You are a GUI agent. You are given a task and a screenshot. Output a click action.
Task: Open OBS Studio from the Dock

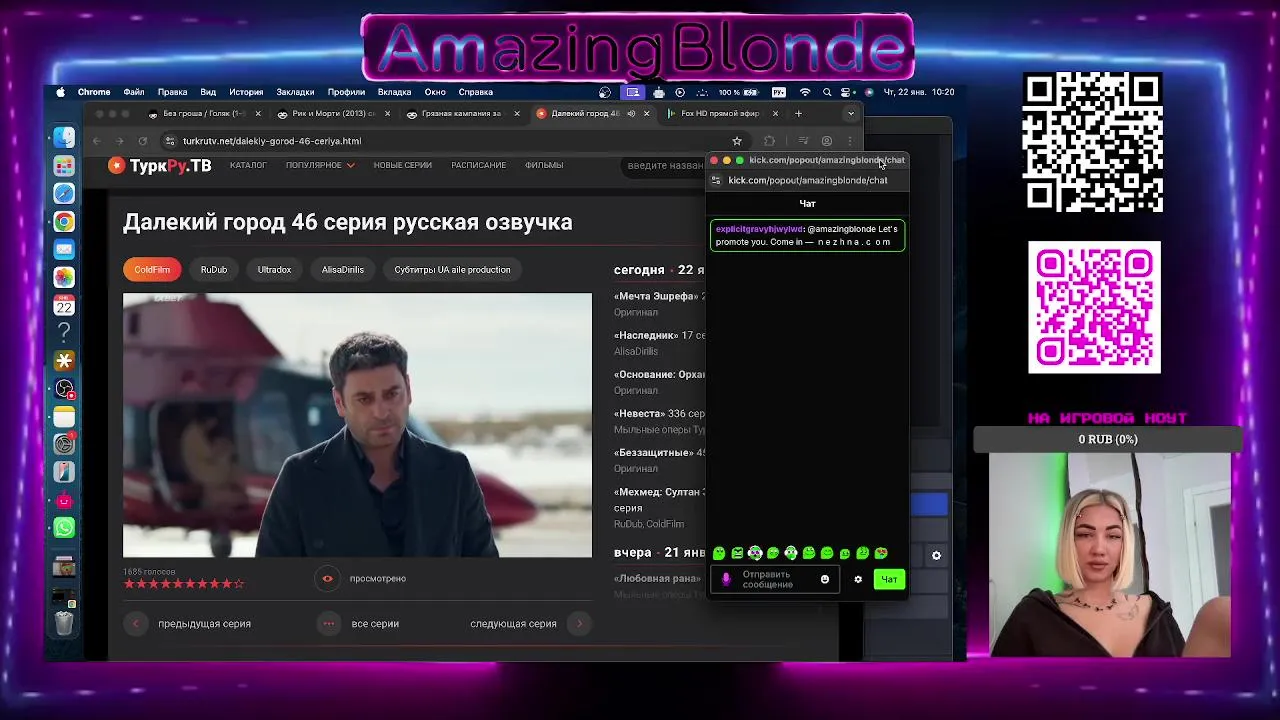pos(64,388)
